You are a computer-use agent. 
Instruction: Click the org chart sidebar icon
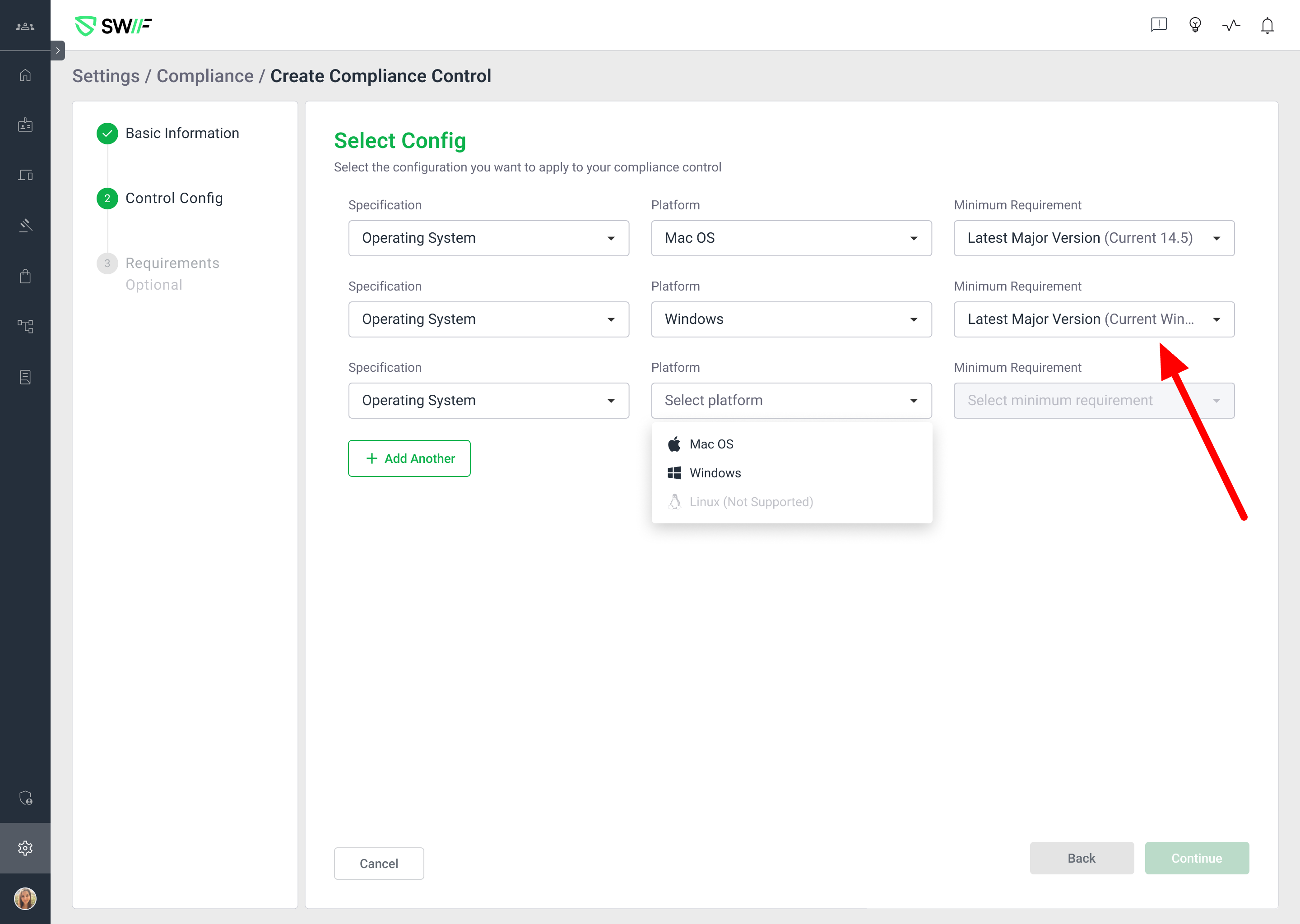coord(25,326)
